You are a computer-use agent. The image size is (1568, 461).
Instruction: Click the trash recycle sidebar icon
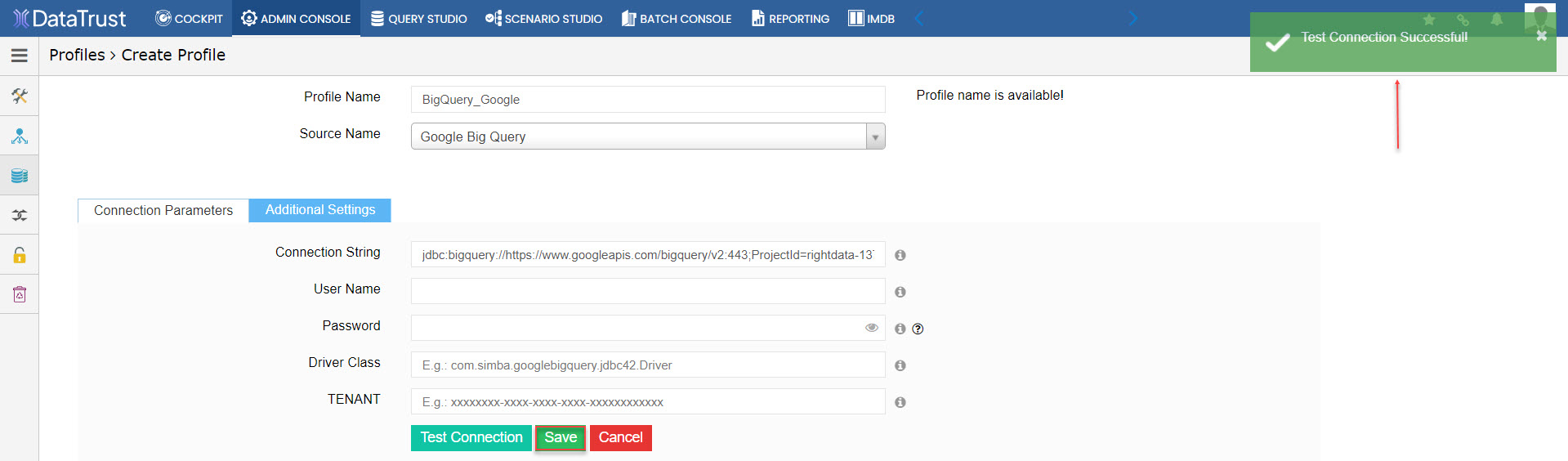click(20, 294)
